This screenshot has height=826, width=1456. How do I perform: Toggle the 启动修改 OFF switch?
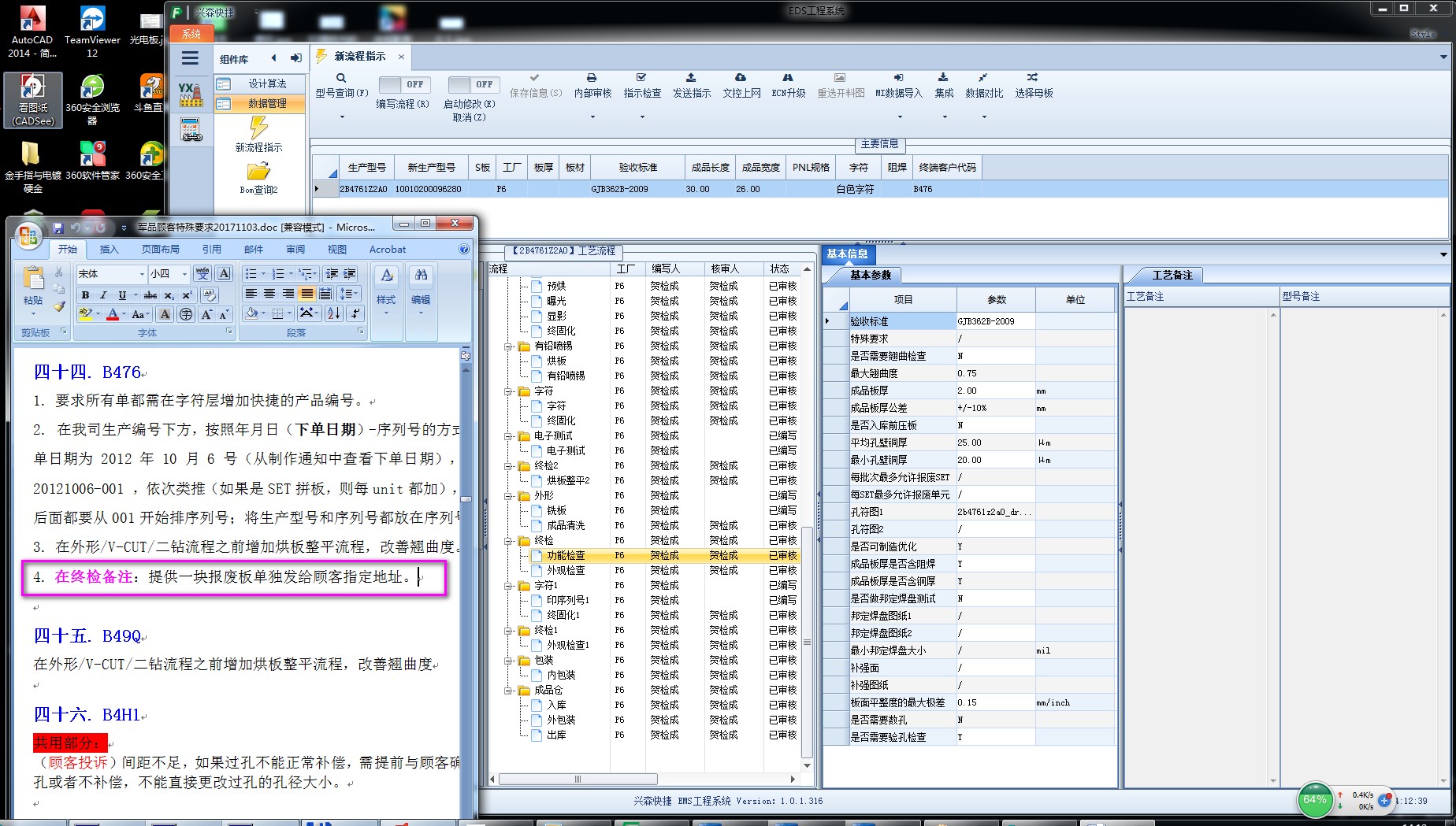[x=474, y=84]
